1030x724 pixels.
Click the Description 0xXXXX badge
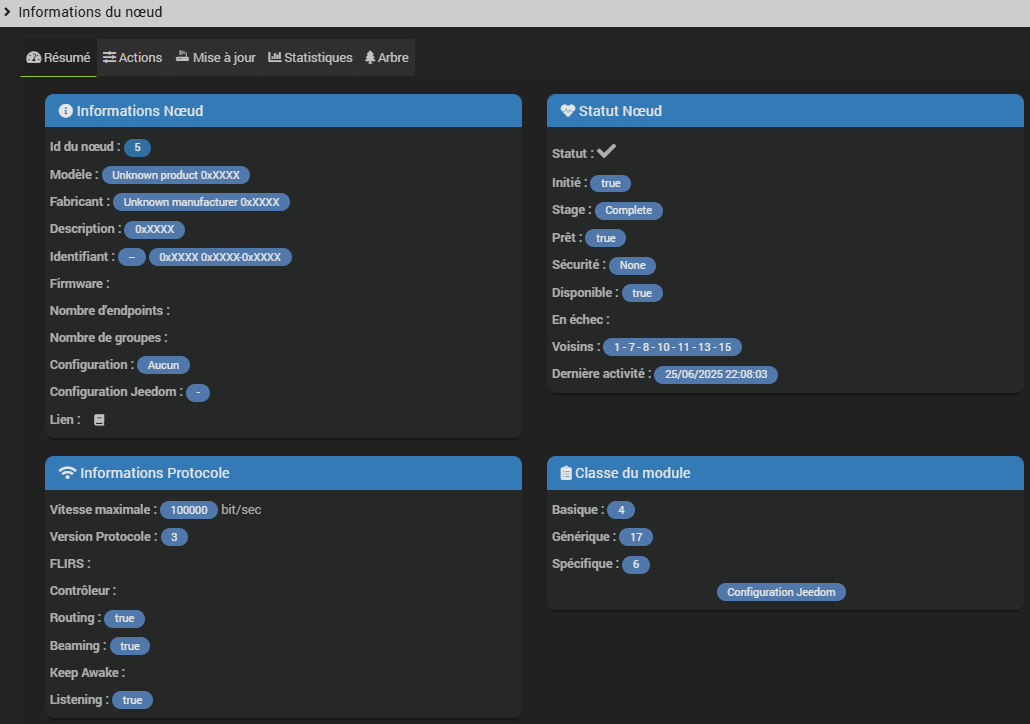pos(154,229)
